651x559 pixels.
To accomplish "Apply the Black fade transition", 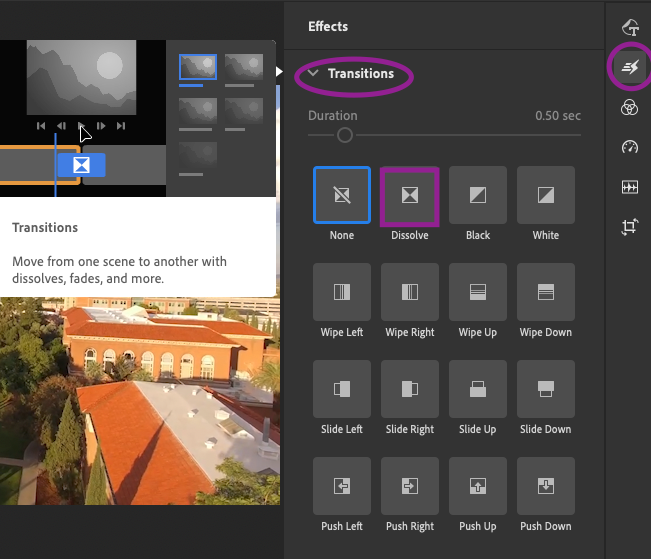I will point(478,196).
